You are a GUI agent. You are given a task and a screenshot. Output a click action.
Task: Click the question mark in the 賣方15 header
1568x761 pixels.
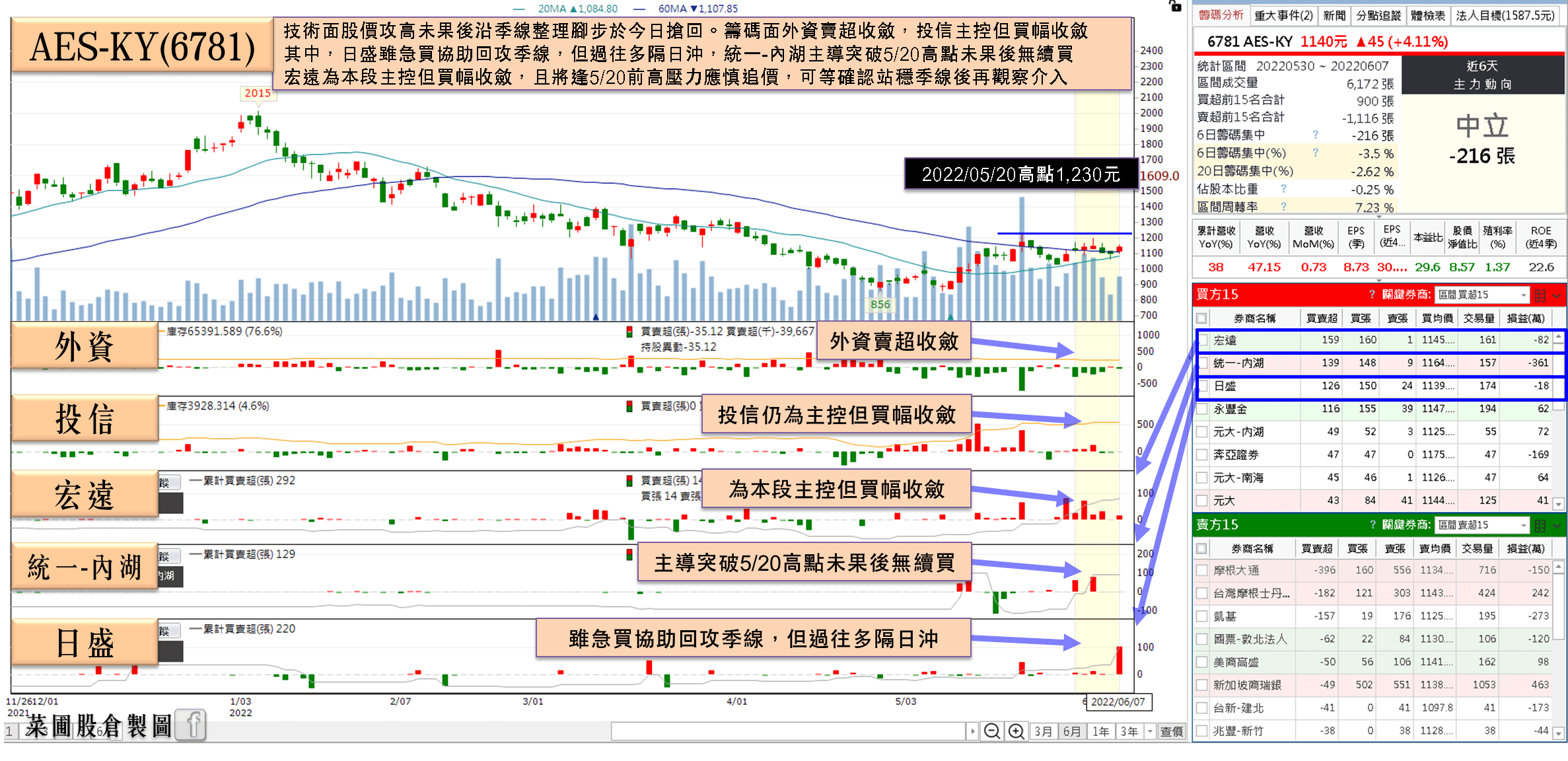[x=1372, y=525]
